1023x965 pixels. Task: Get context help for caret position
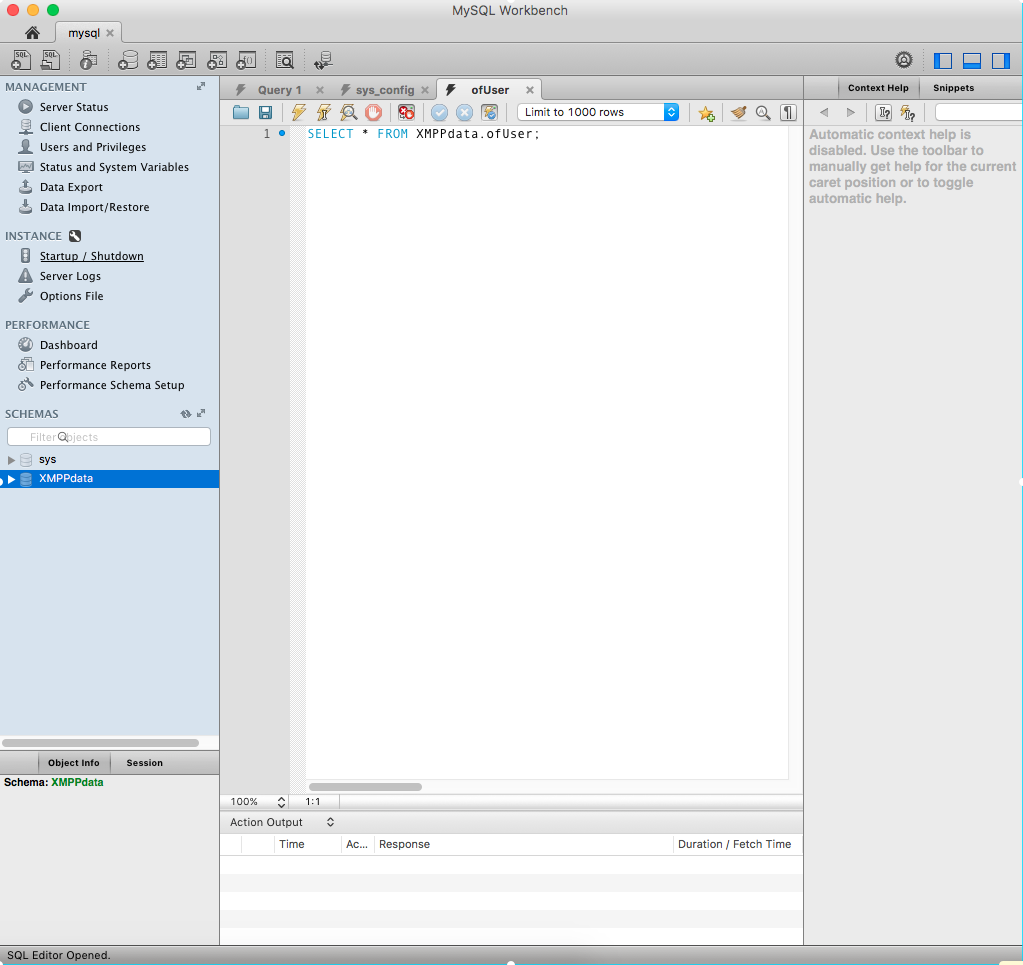883,113
